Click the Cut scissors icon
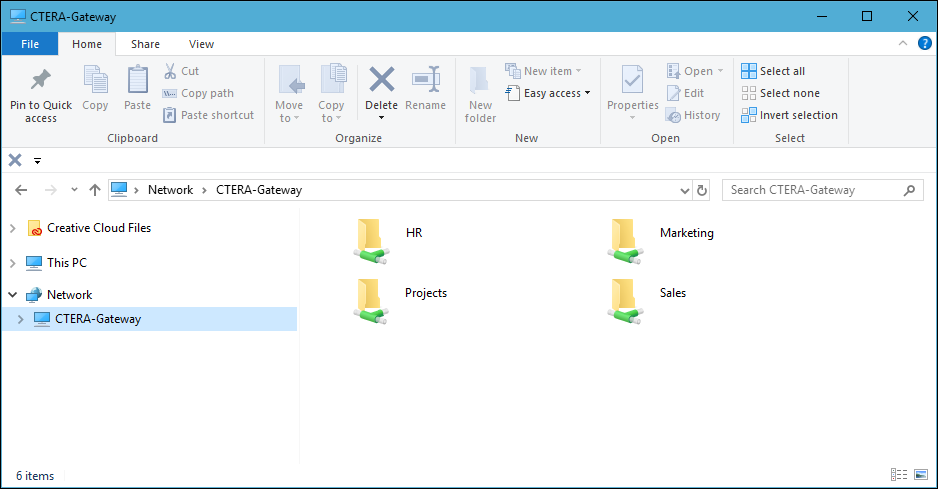The image size is (938, 489). [x=170, y=71]
